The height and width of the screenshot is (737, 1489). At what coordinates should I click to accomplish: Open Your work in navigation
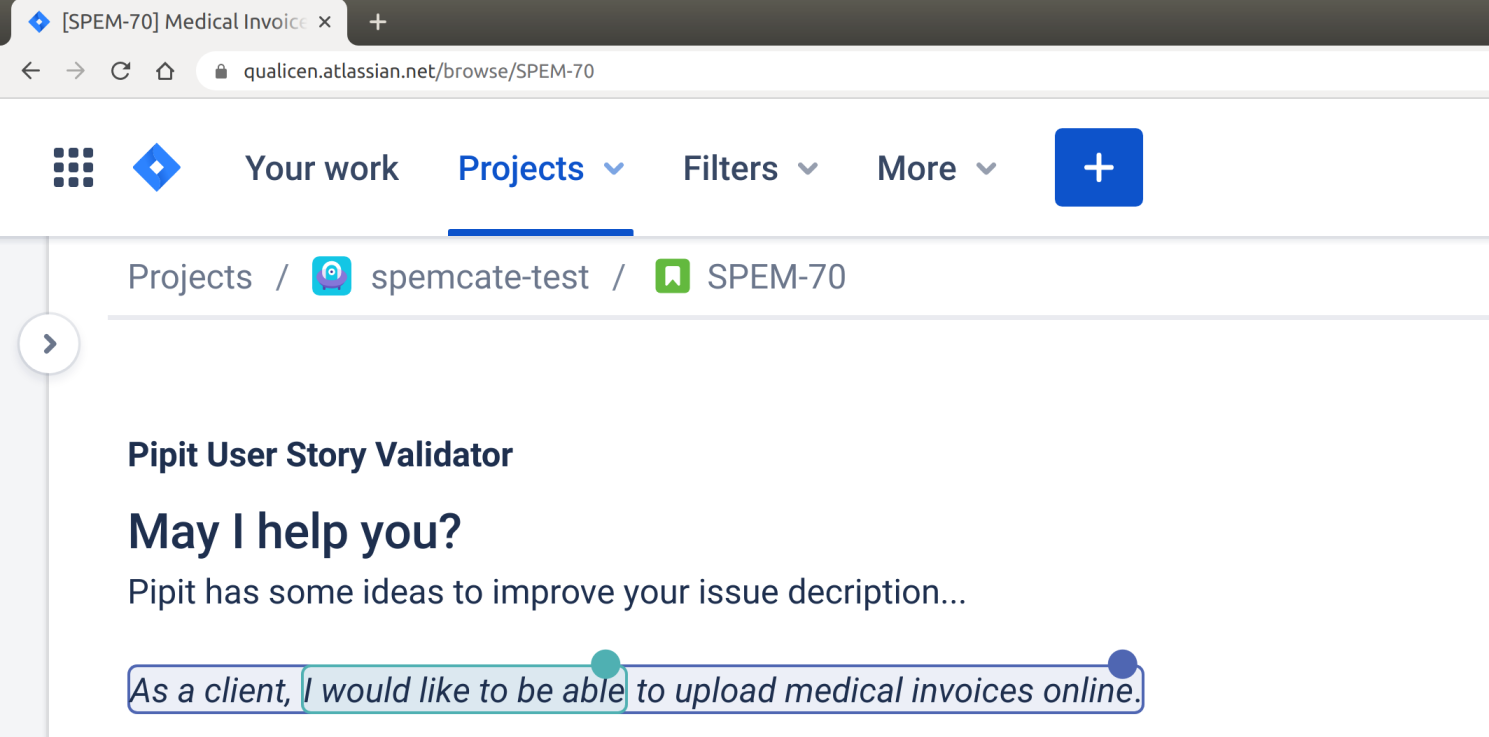click(x=322, y=168)
